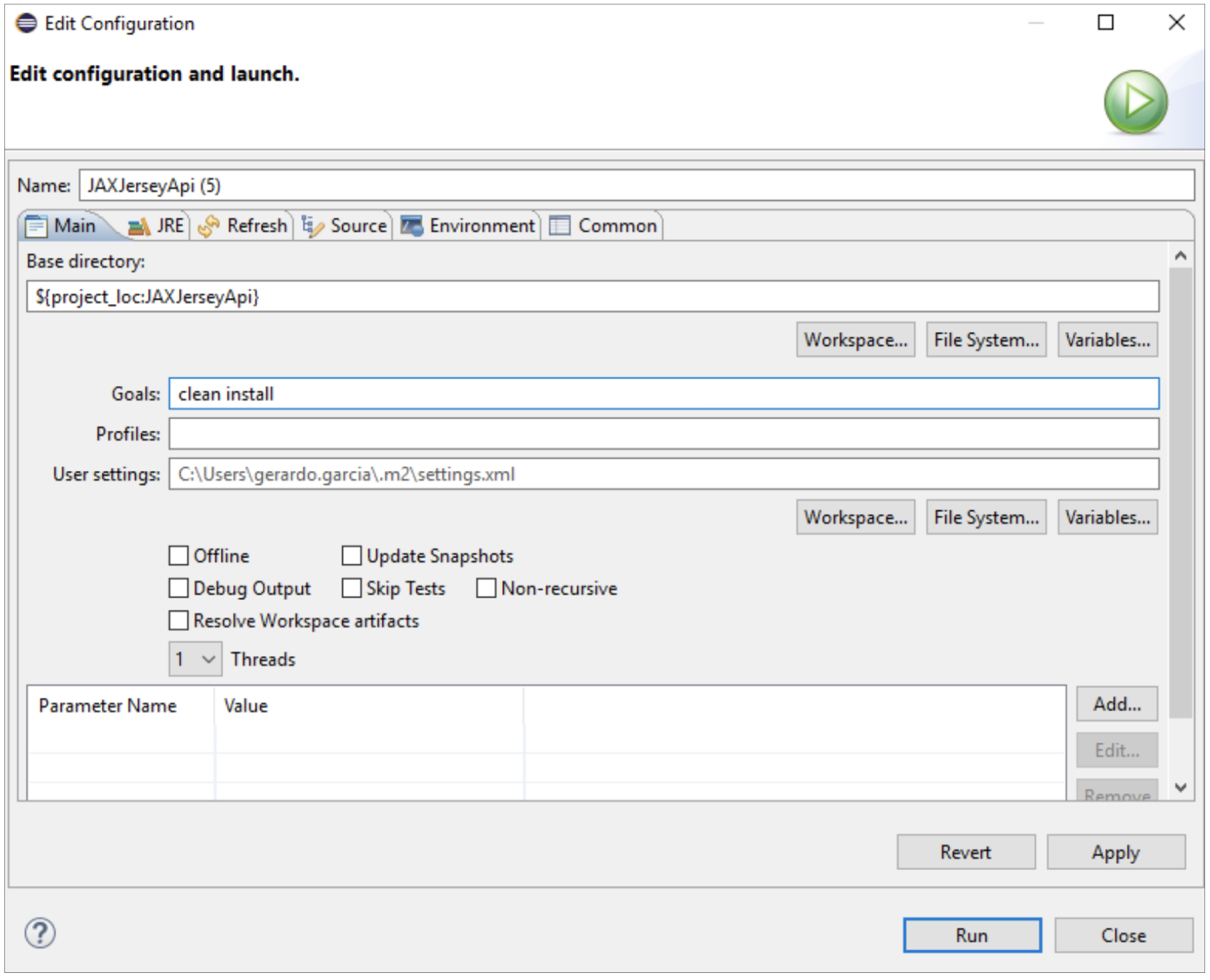
Task: Enable the Offline checkbox
Action: pos(179,555)
